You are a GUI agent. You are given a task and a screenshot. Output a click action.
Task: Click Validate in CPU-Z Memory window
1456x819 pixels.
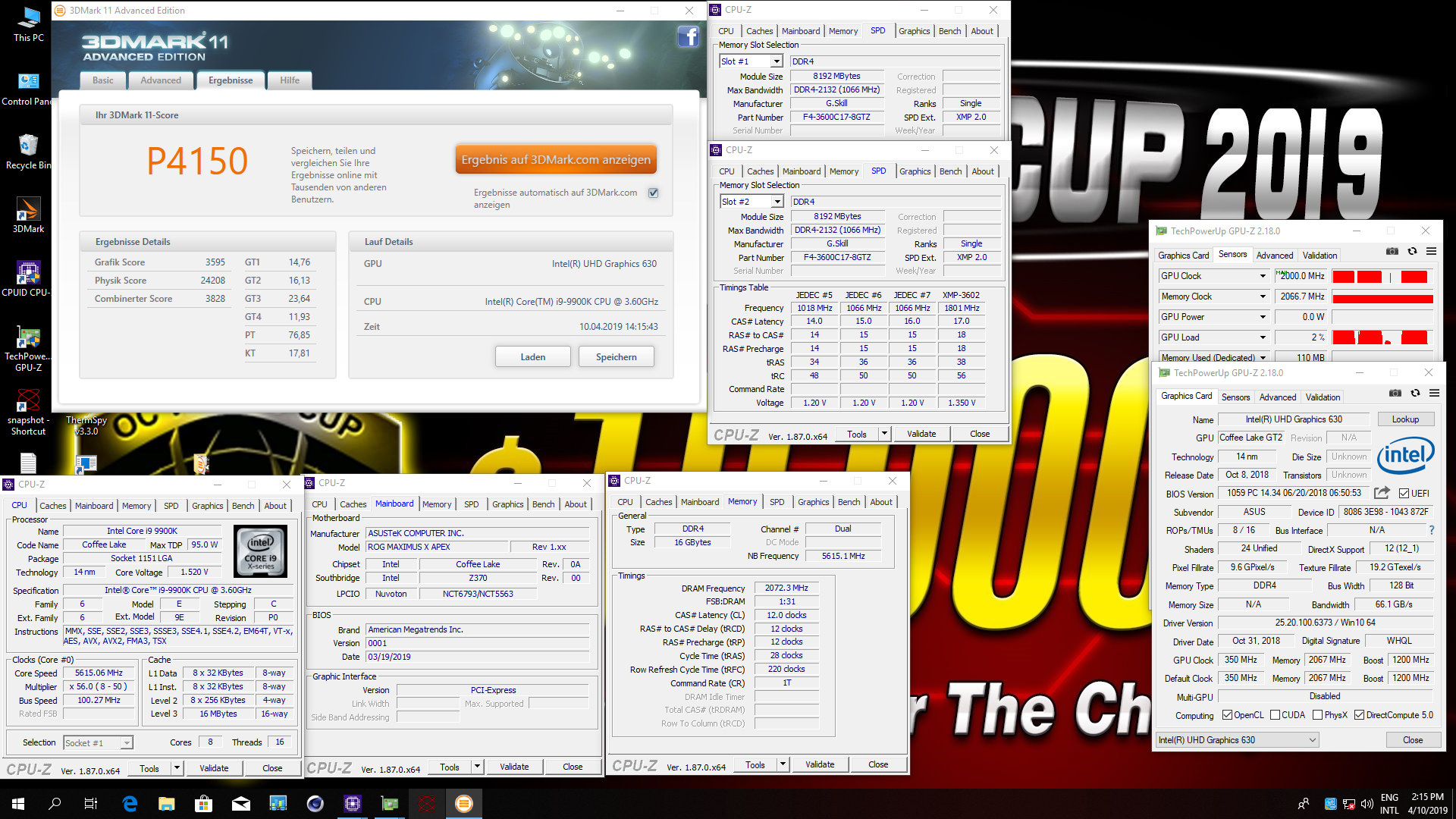point(820,764)
